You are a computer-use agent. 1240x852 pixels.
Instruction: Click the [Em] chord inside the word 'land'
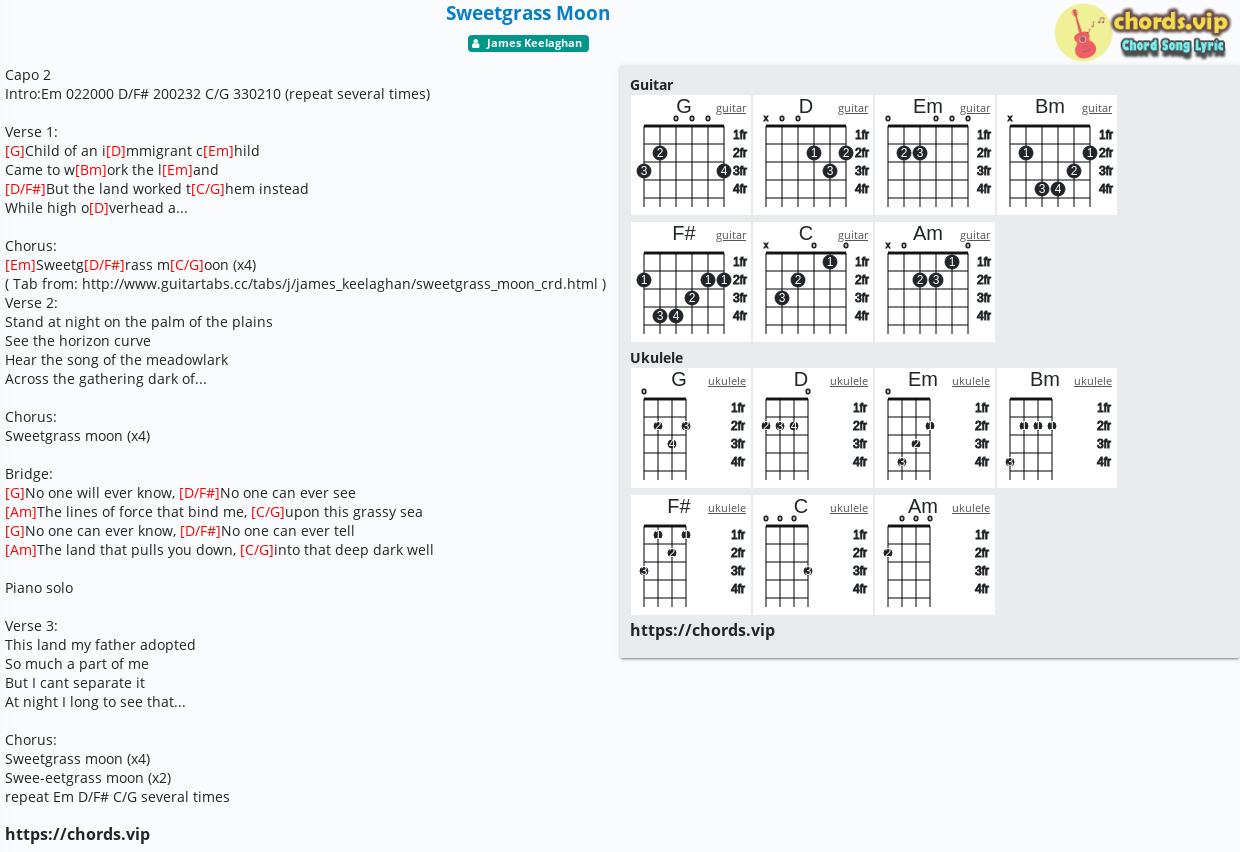click(x=177, y=170)
